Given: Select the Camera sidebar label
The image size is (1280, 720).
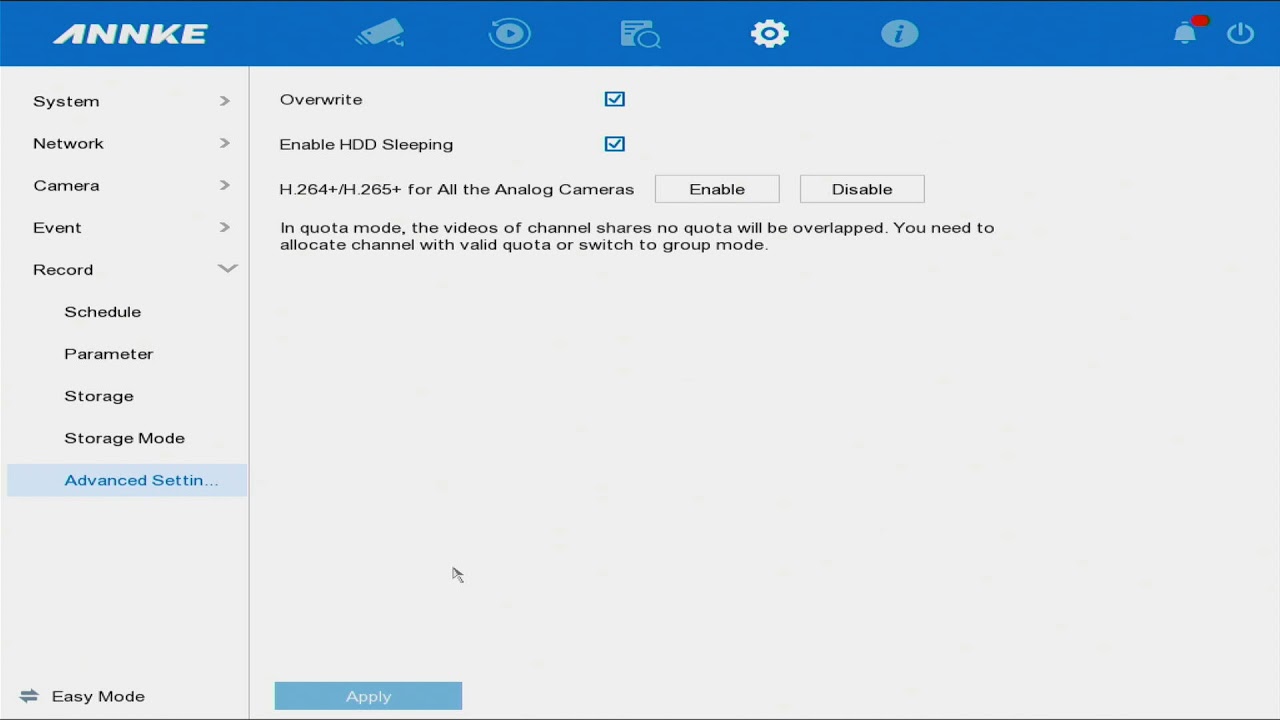Looking at the screenshot, I should (x=66, y=185).
